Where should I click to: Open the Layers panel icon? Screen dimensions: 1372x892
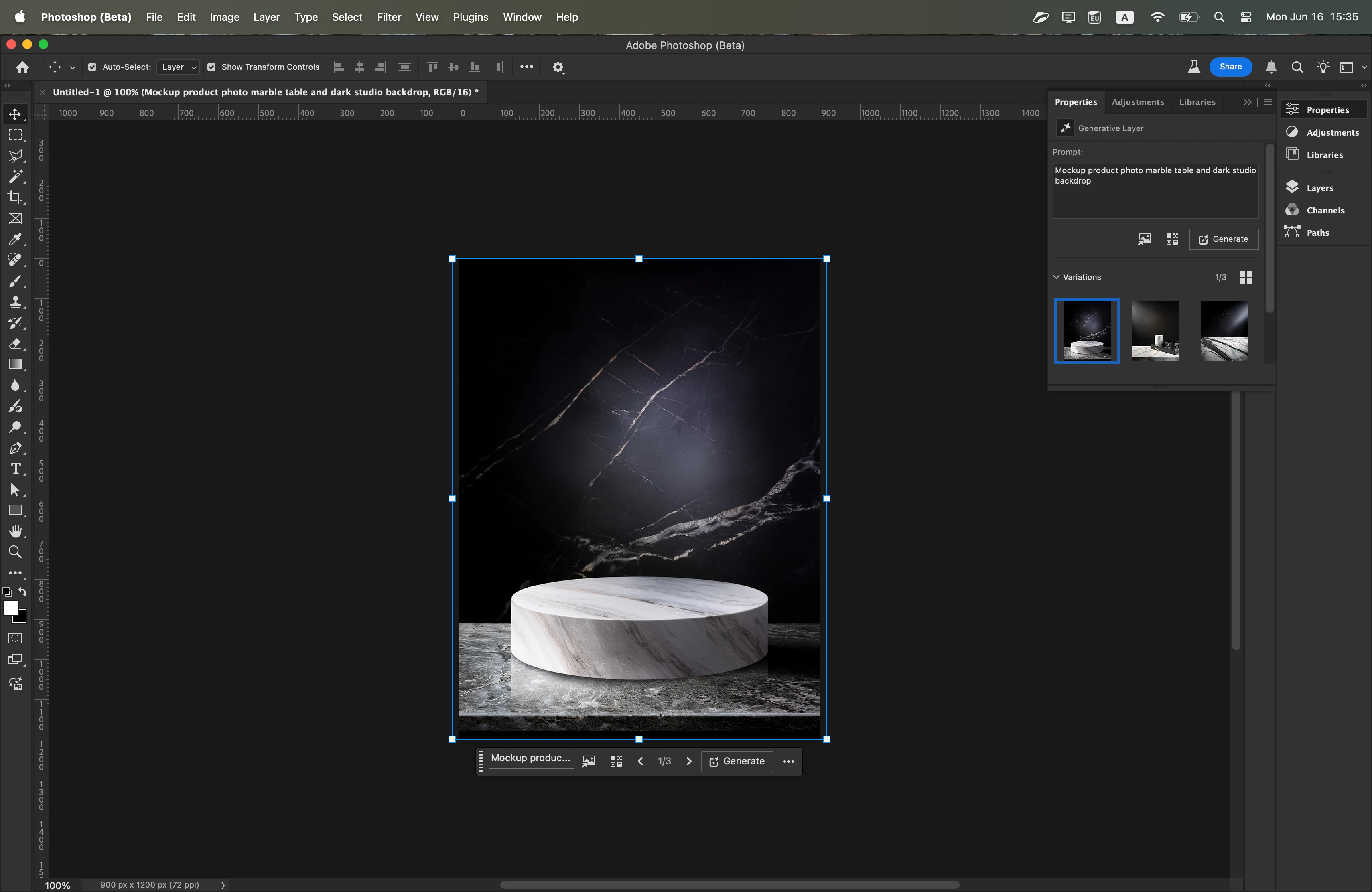click(x=1293, y=187)
